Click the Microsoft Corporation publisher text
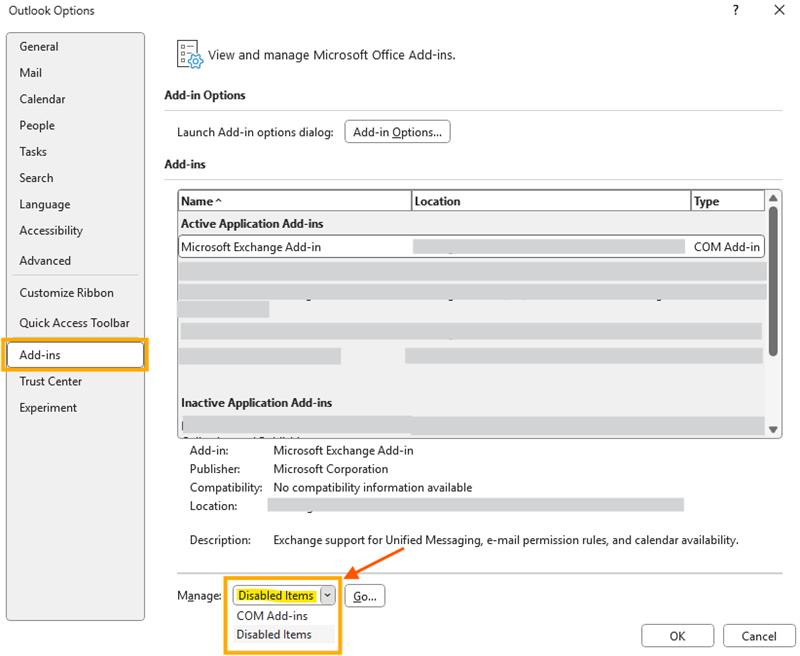Viewport: 800px width, 656px height. tap(331, 469)
